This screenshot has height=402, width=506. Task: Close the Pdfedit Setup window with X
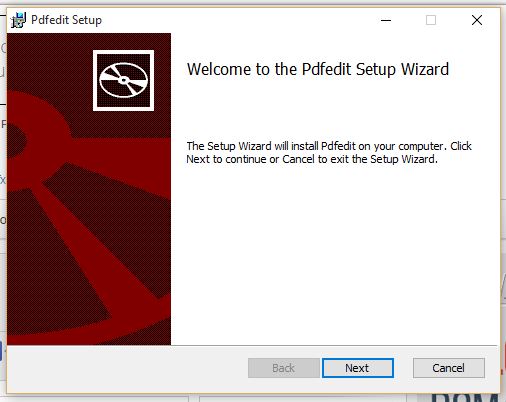tap(477, 20)
